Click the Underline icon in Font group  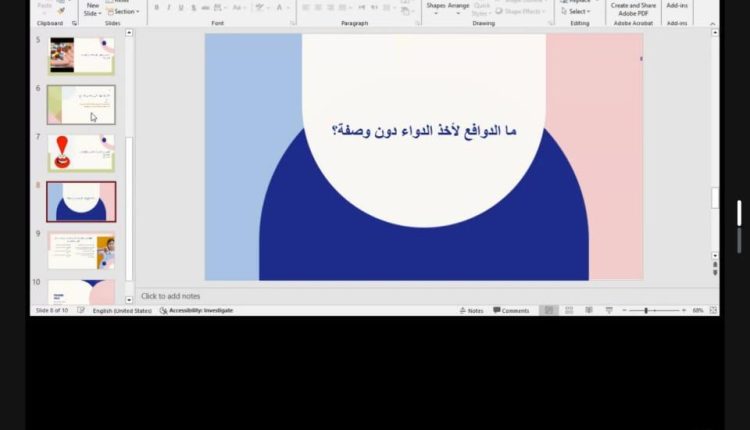[x=180, y=8]
